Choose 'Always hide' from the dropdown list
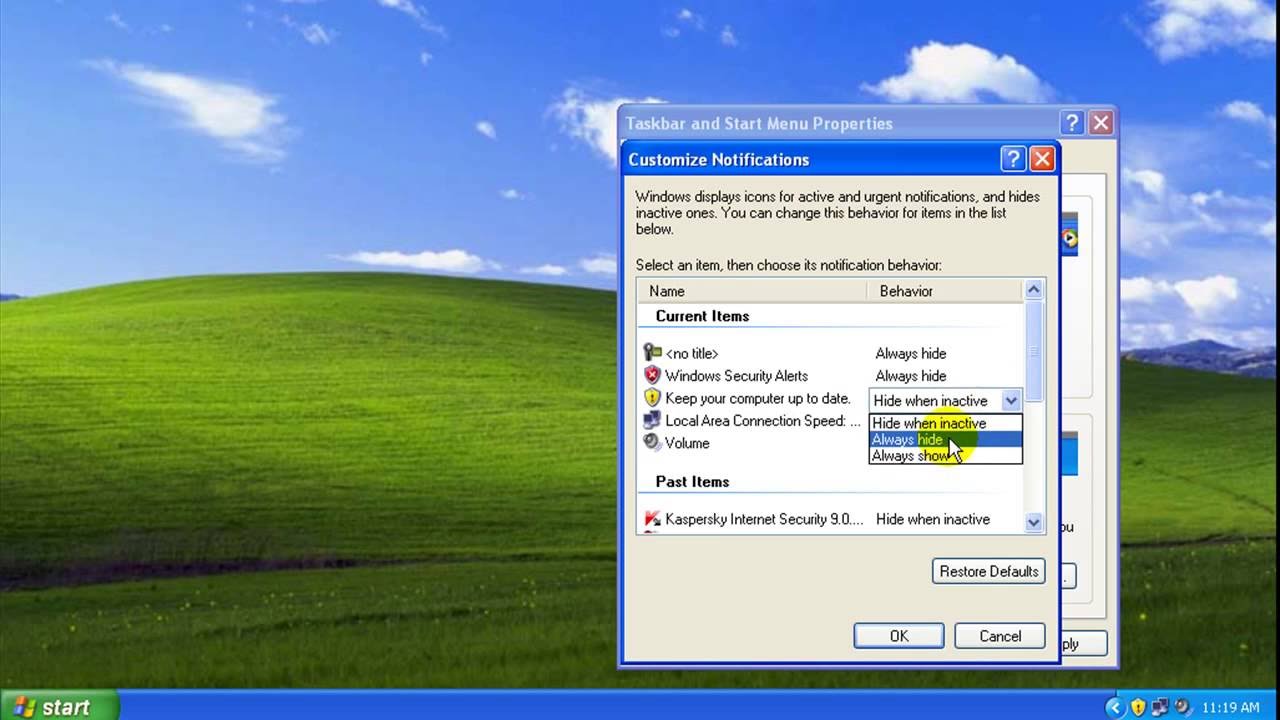The image size is (1280, 720). pos(945,439)
